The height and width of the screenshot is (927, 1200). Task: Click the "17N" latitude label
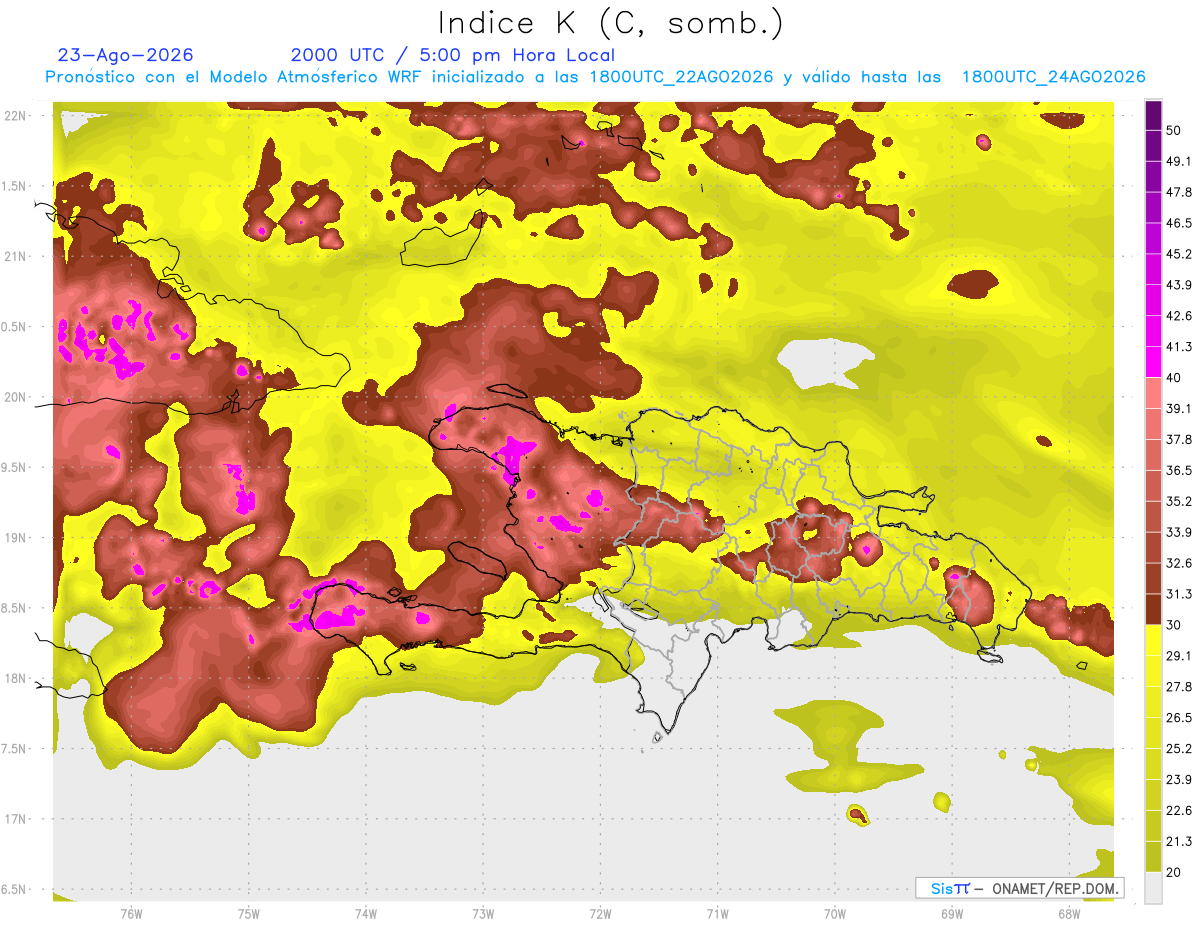pyautogui.click(x=14, y=819)
